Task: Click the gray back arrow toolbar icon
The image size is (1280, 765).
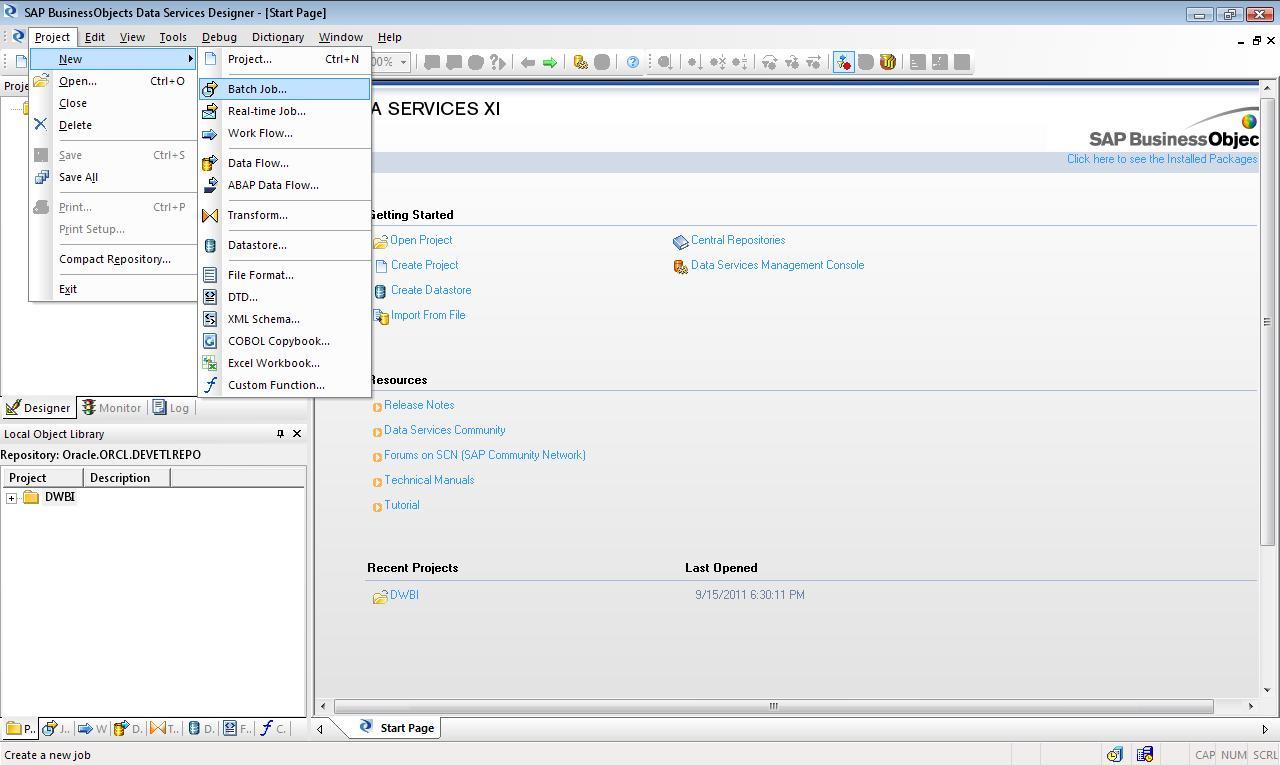Action: coord(528,62)
